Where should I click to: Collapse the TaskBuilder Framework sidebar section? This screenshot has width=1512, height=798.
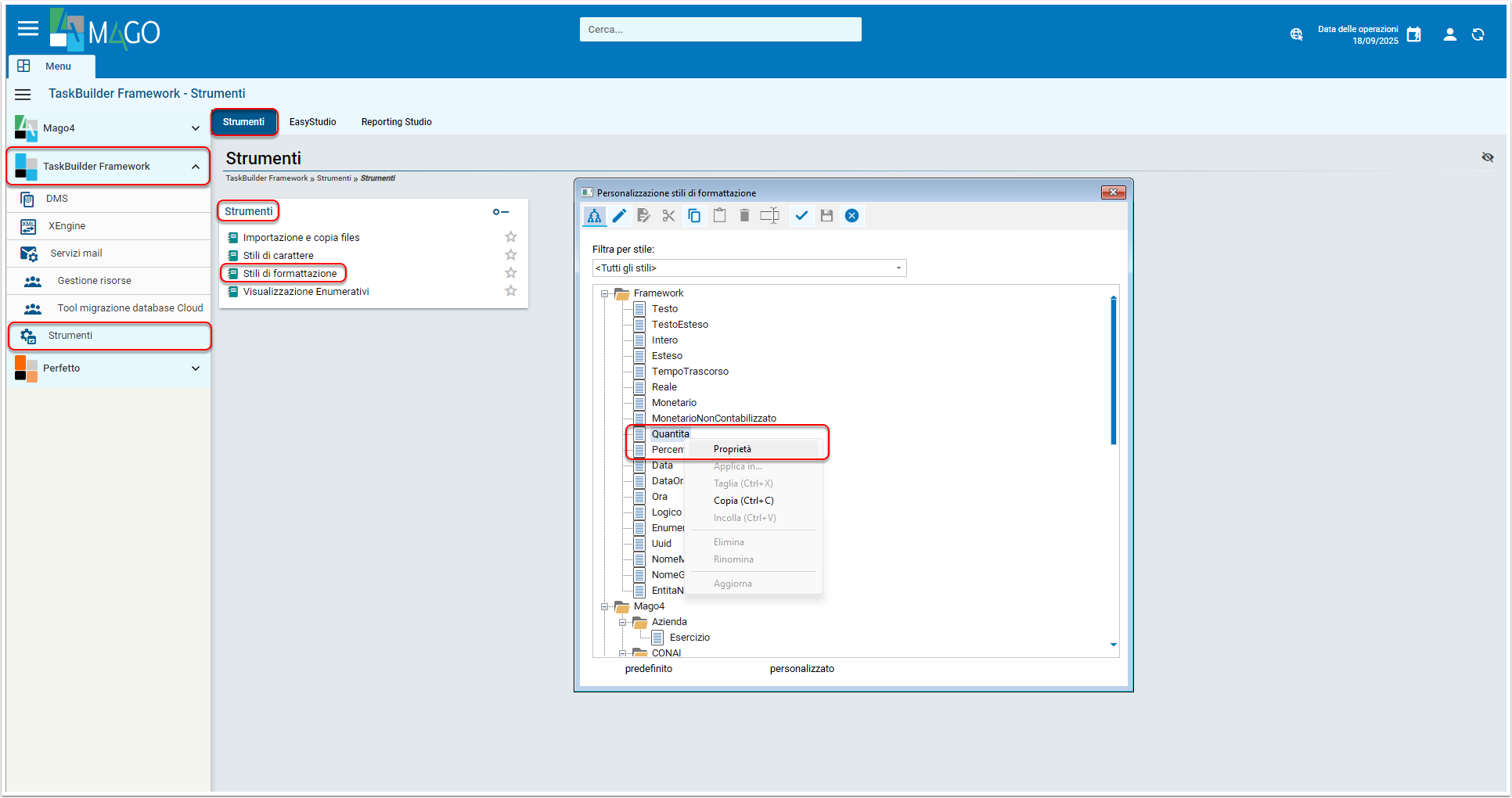pyautogui.click(x=196, y=167)
